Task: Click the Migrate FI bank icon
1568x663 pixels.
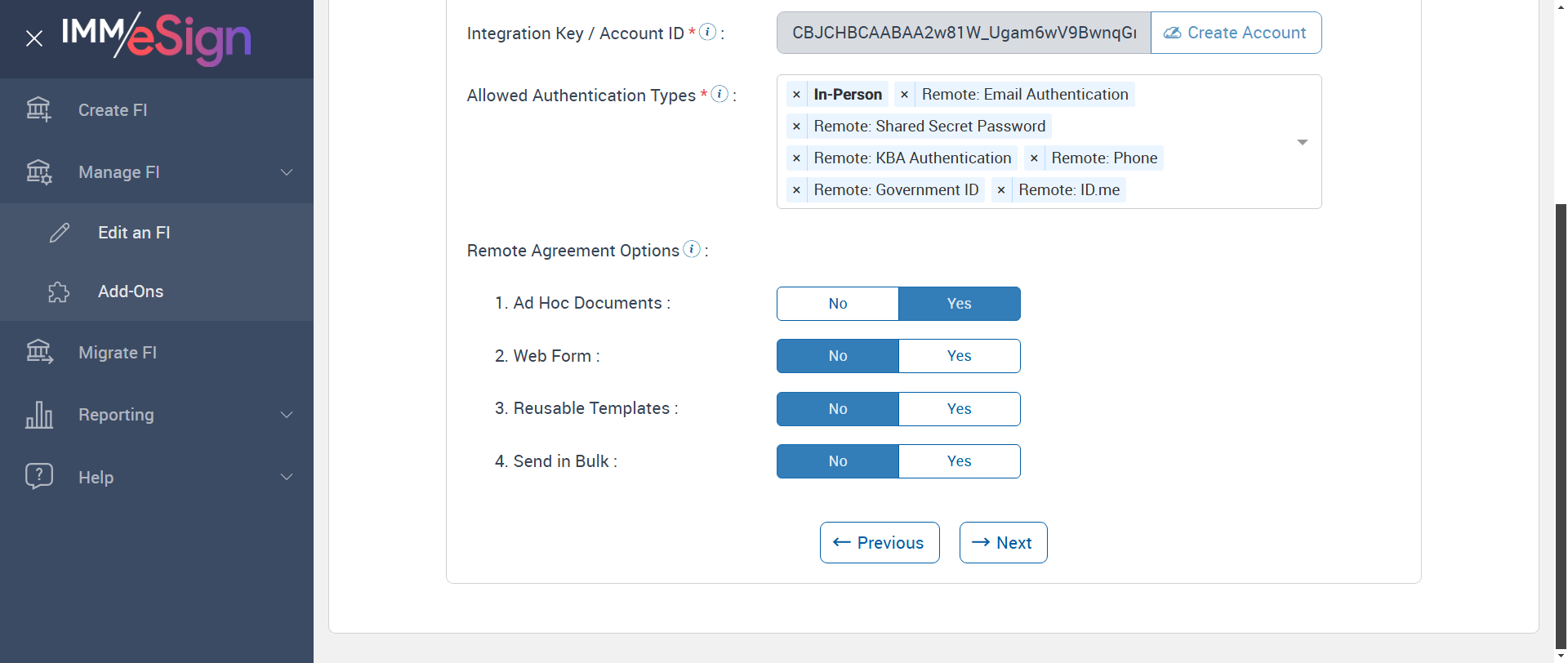Action: coord(39,353)
